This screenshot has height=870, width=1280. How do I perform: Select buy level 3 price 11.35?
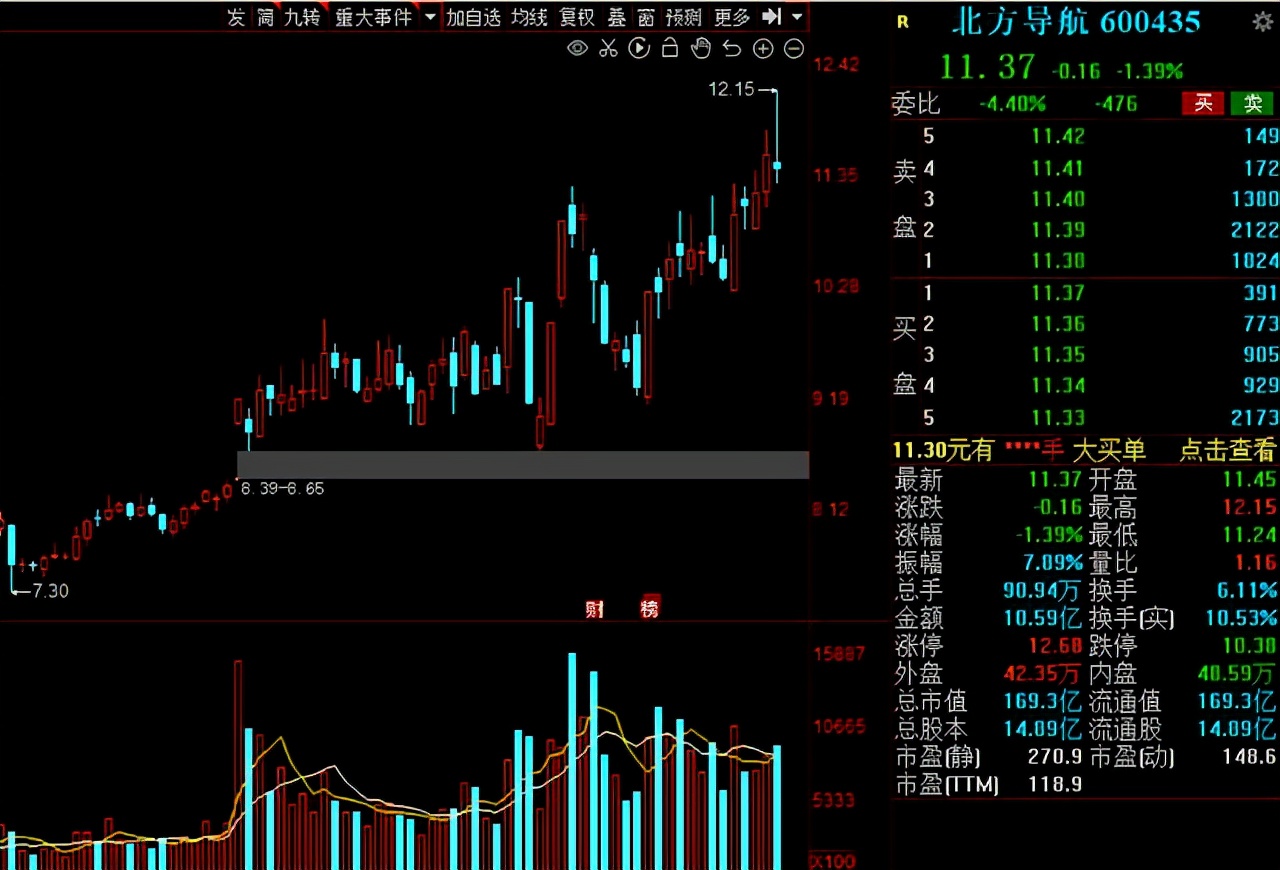tap(1058, 354)
